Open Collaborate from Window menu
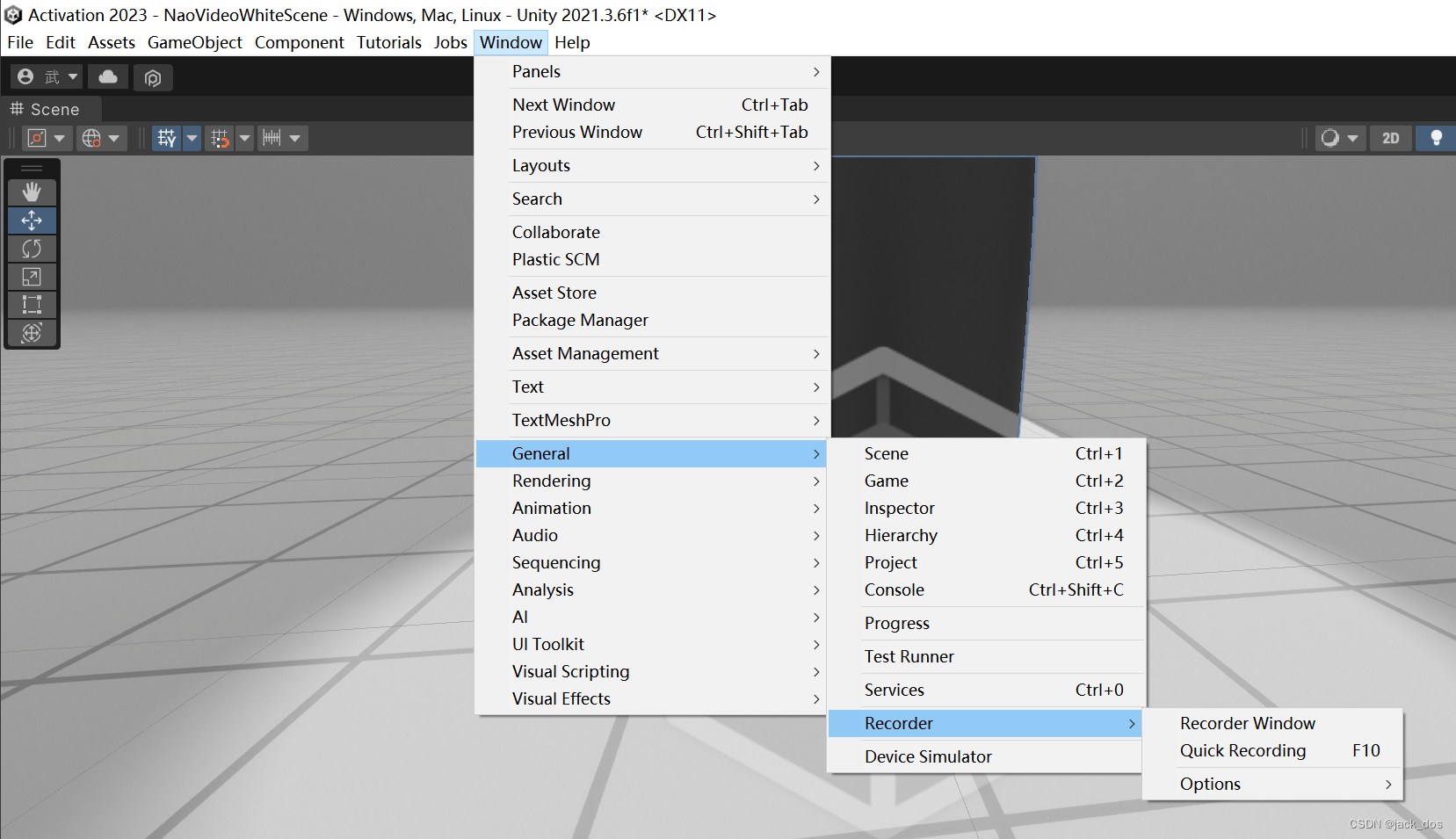Viewport: 1456px width, 839px height. click(x=652, y=232)
